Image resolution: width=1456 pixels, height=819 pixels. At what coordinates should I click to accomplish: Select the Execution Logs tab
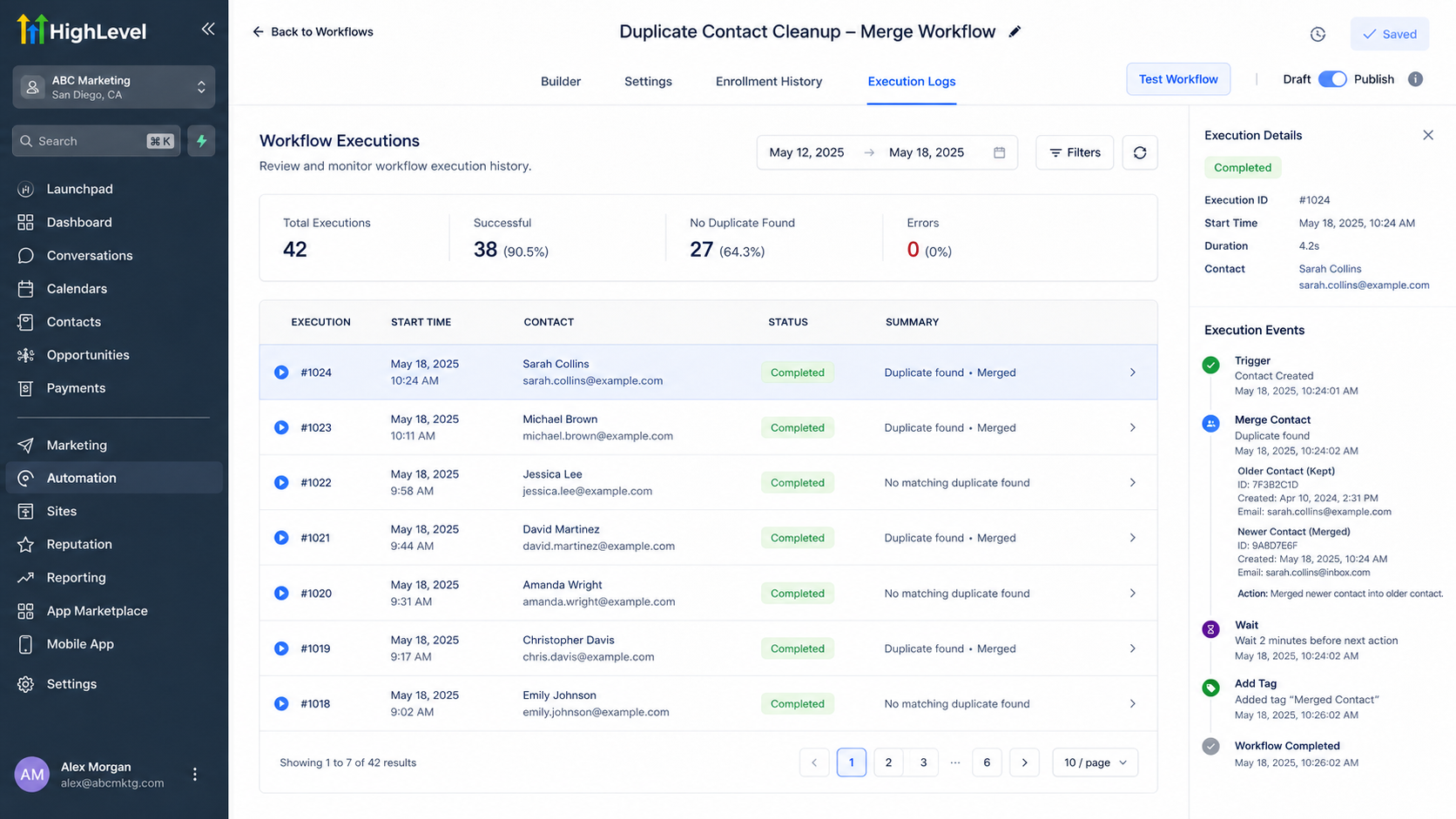(x=912, y=81)
